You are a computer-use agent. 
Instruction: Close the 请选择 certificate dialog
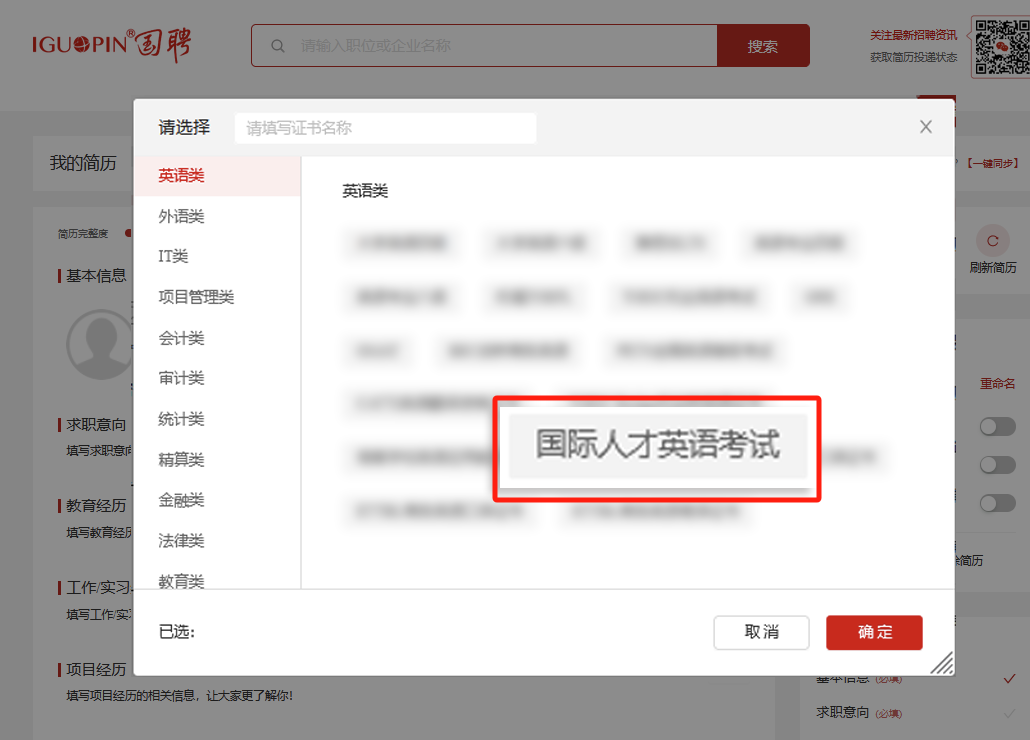[x=925, y=127]
